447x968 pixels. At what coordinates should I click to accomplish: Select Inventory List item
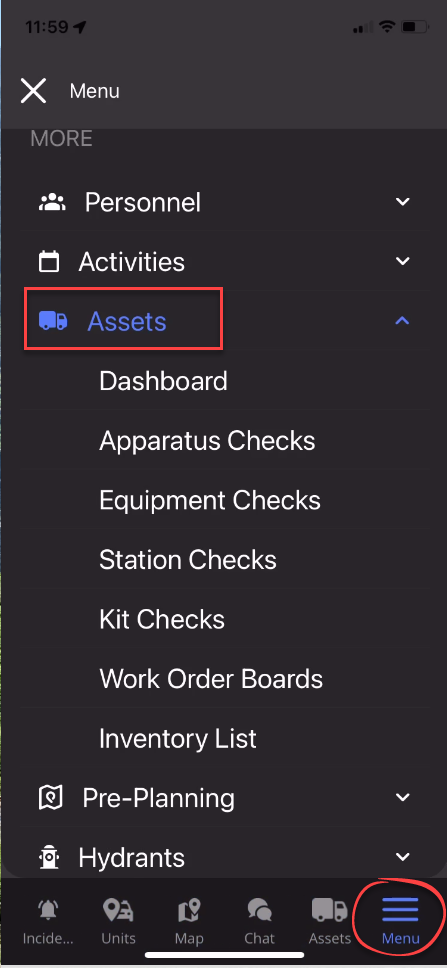178,738
